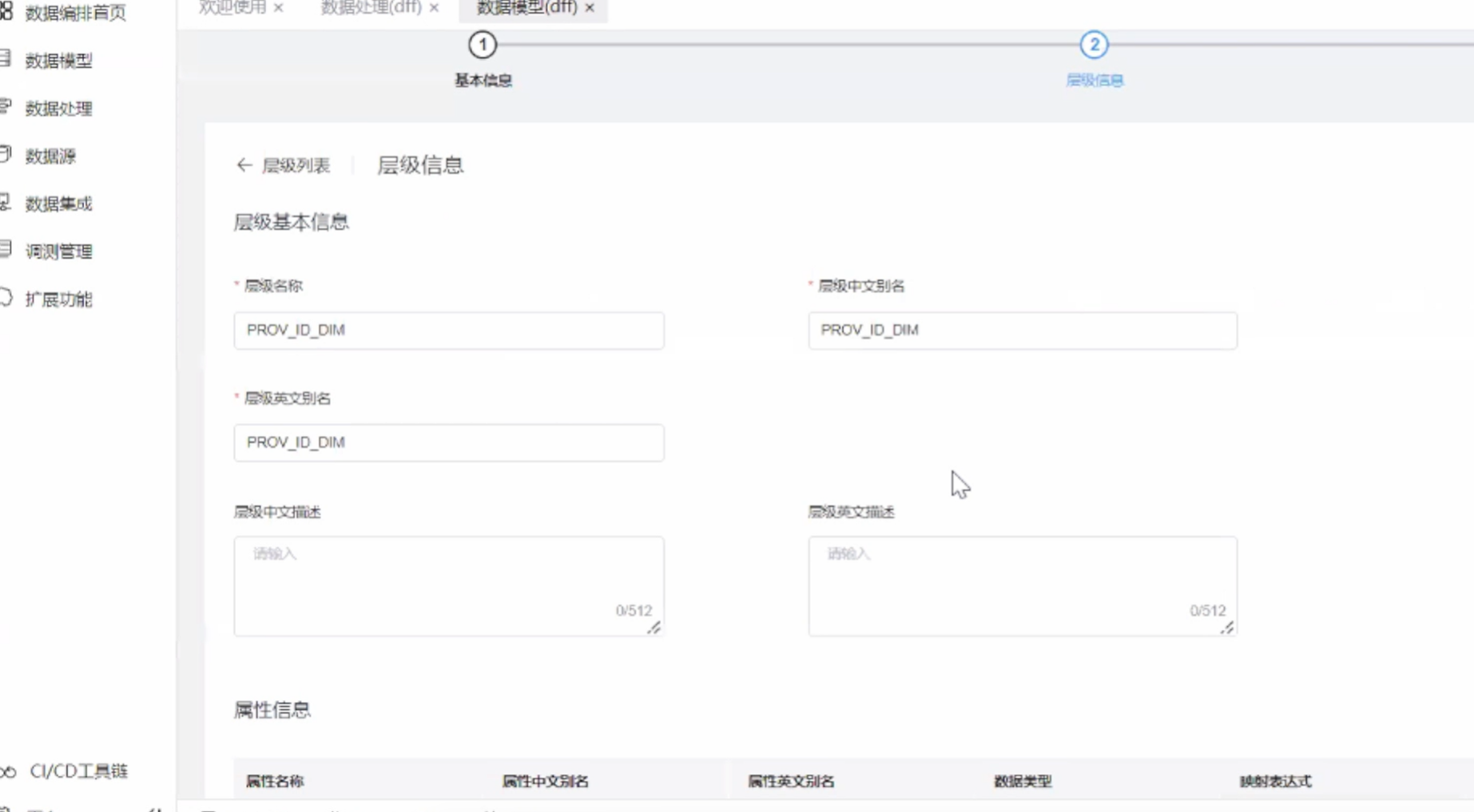1474x812 pixels.
Task: Switch to the 欢迎使用 tab
Action: tap(232, 7)
